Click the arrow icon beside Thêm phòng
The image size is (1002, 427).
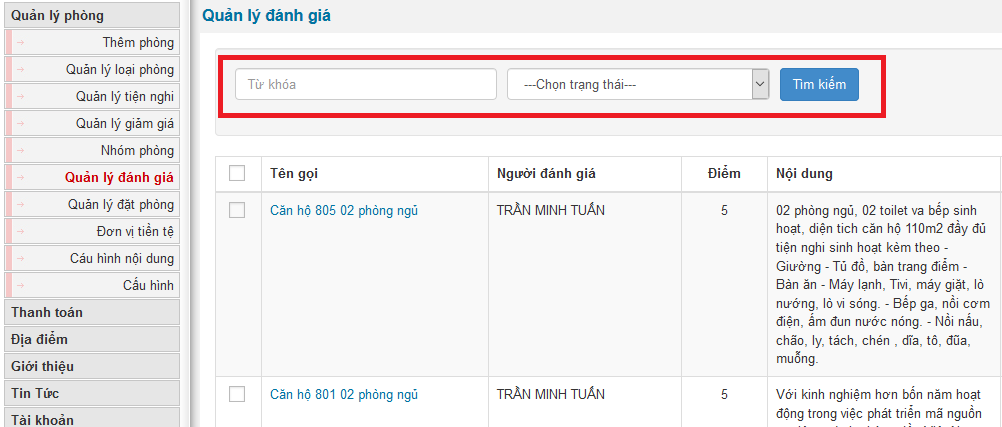point(20,43)
